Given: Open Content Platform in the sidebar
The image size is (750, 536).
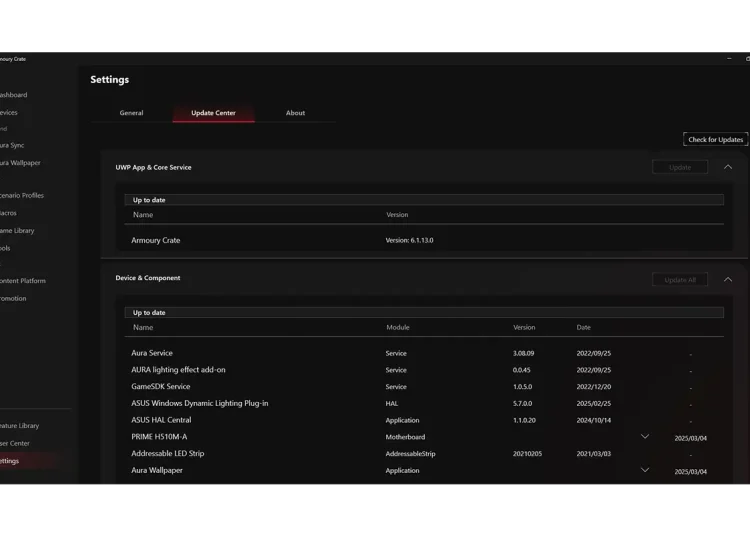Looking at the screenshot, I should tap(23, 281).
